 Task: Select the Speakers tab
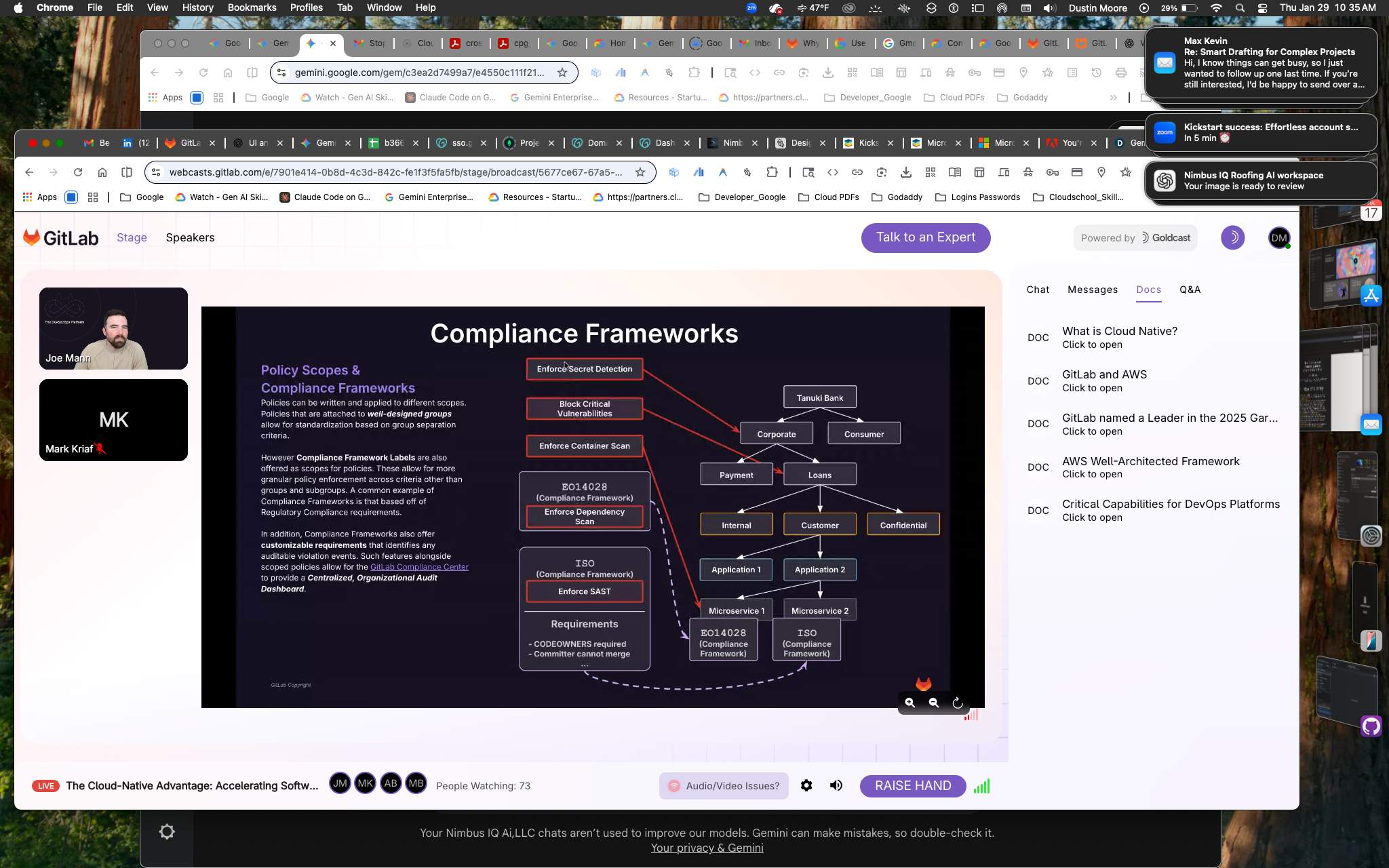[x=190, y=238]
